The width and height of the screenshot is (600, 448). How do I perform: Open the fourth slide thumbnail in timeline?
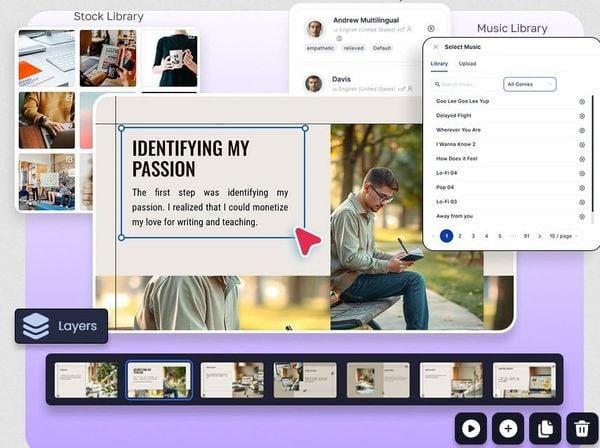pyautogui.click(x=305, y=380)
